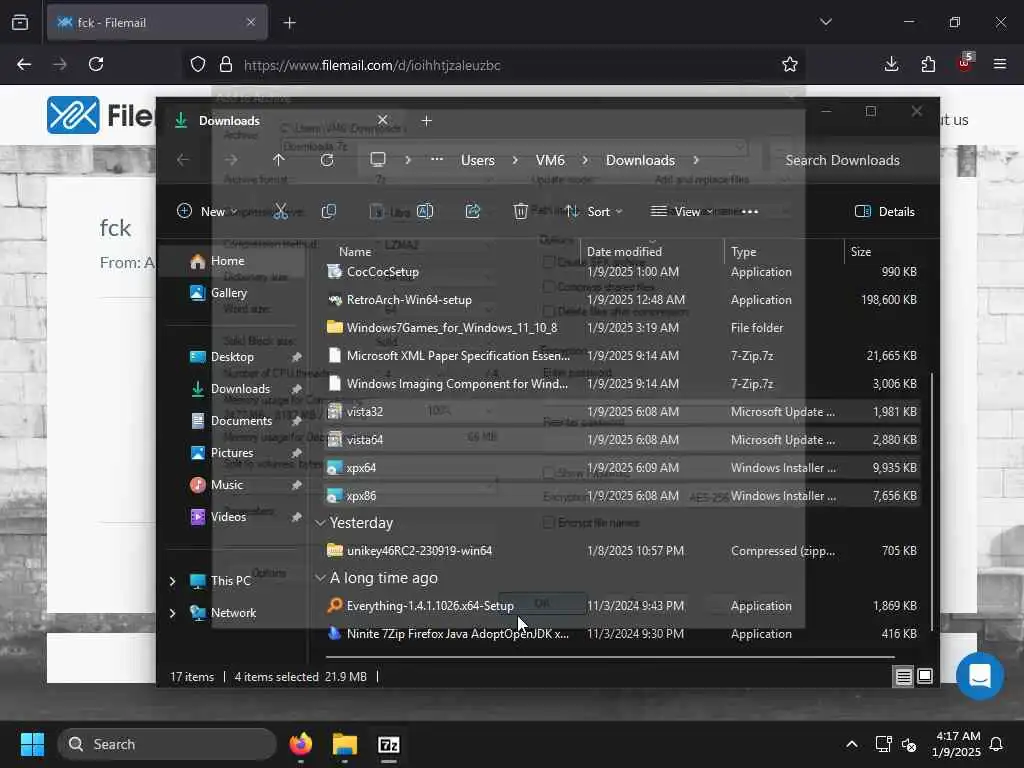Expand the This PC tree node
This screenshot has height=768, width=1024.
(x=172, y=581)
